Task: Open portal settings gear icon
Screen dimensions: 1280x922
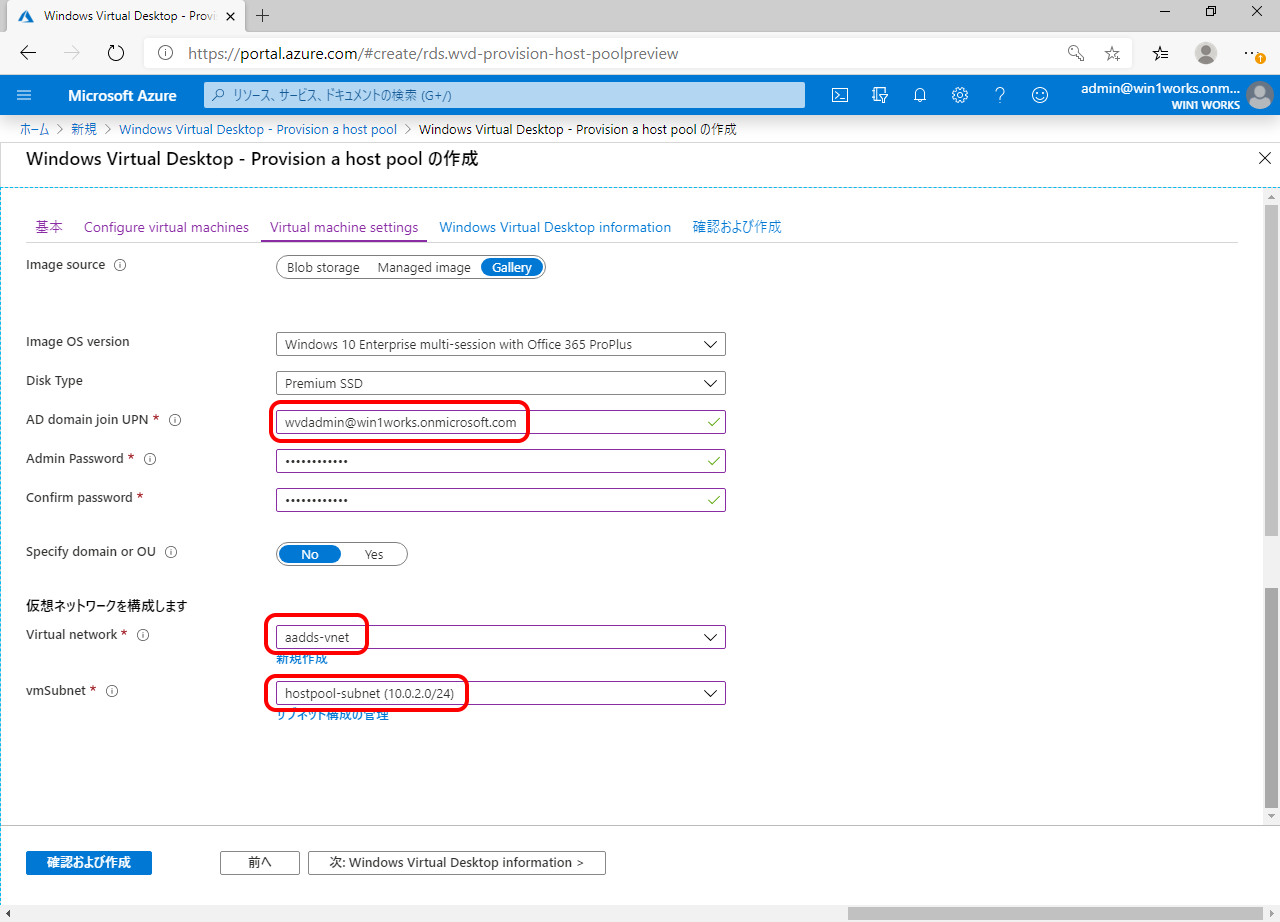Action: tap(960, 95)
